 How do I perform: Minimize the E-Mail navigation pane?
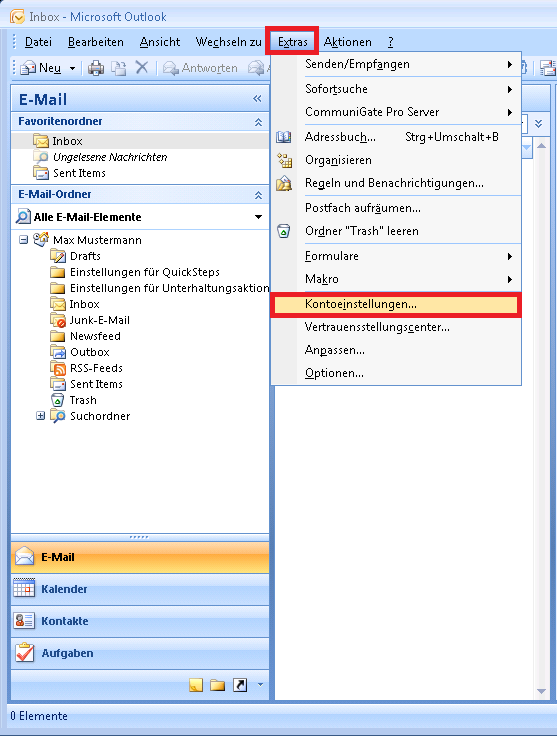point(257,99)
